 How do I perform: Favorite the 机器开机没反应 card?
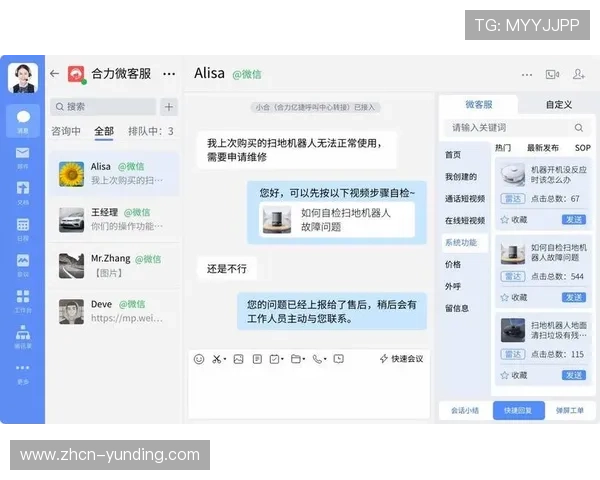[x=514, y=220]
